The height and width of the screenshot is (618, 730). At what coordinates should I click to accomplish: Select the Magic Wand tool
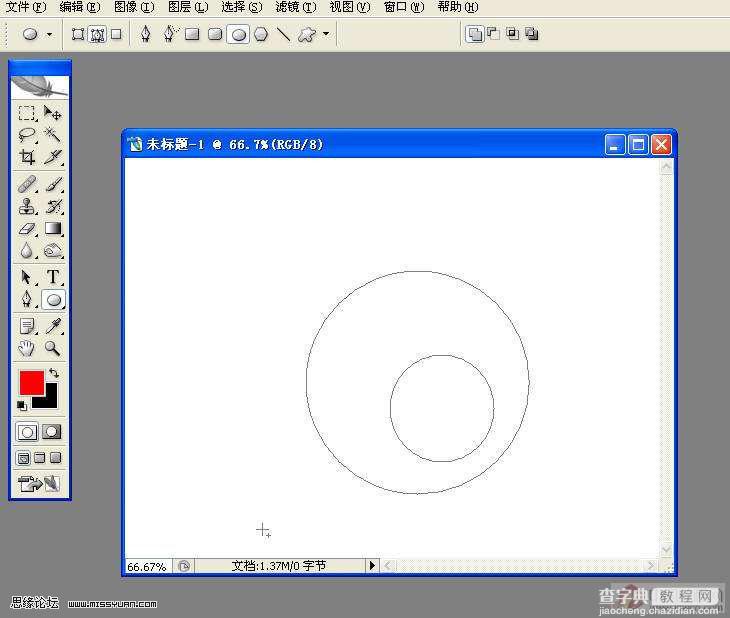pyautogui.click(x=52, y=135)
